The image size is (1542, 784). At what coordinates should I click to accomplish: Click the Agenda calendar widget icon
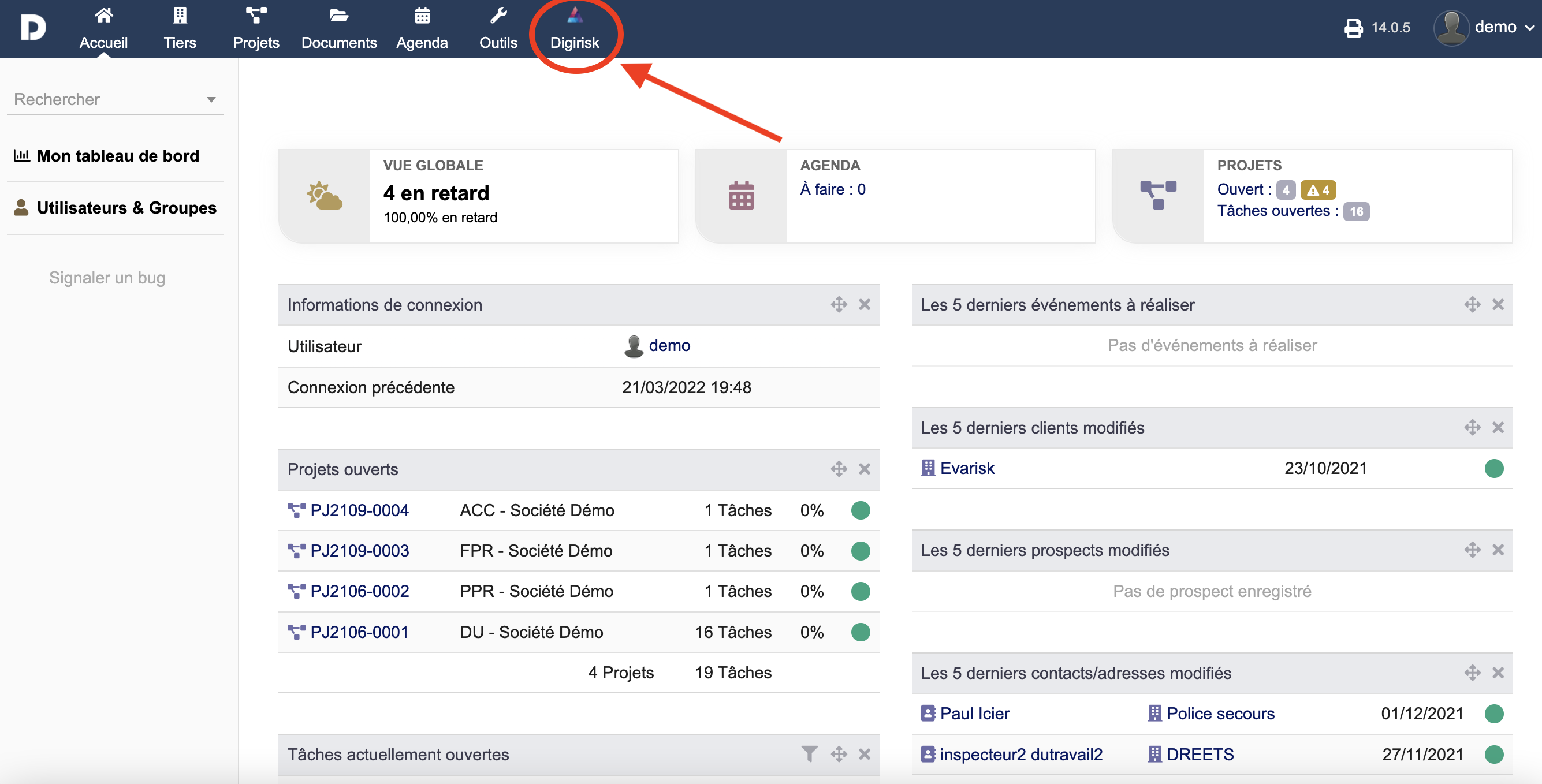coord(741,196)
